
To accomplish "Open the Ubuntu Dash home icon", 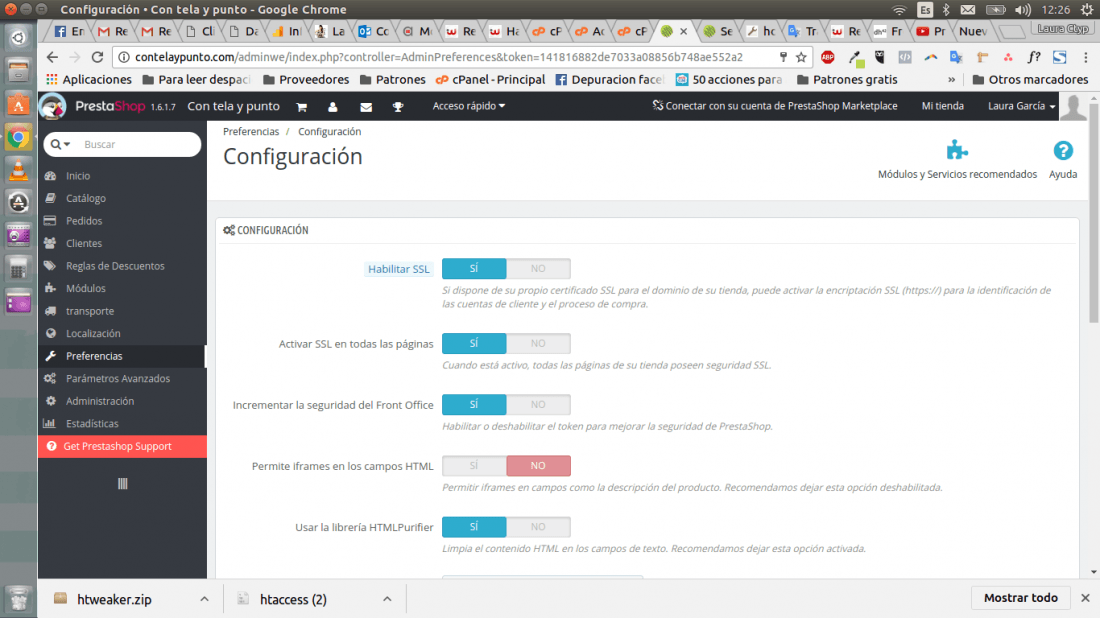I will click(19, 37).
